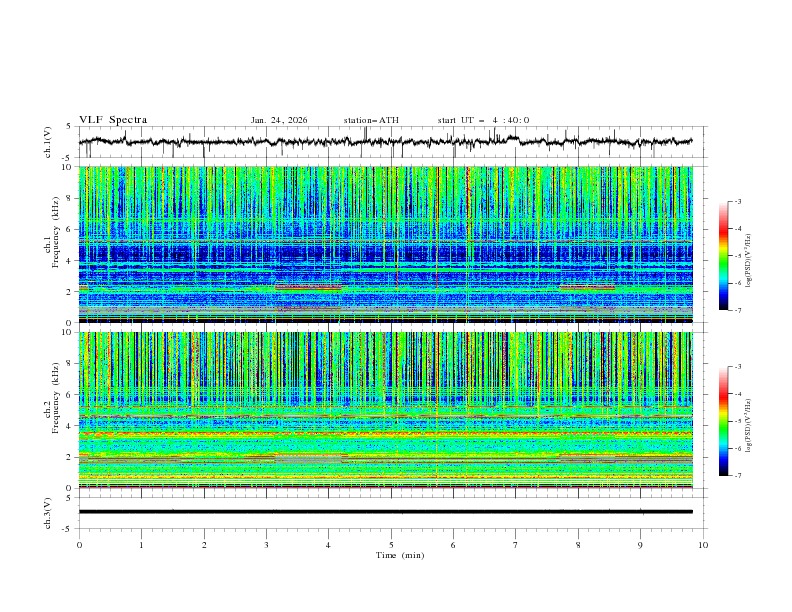Viewport: 792px width, 612px height.
Task: Click the ch.2 spectrogram color bar
Action: click(723, 421)
